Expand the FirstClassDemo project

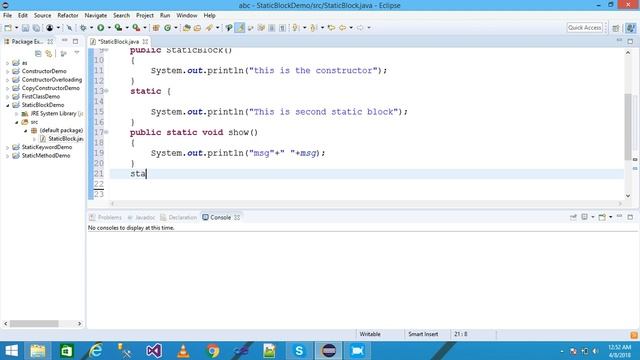pyautogui.click(x=7, y=97)
